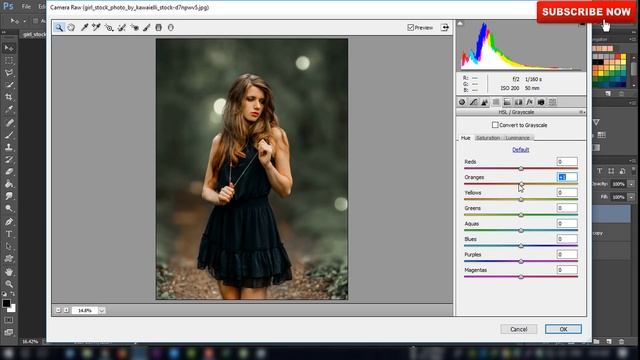Toggle shadow clipping warning in histogram
640x360 pixels.
pos(460,24)
